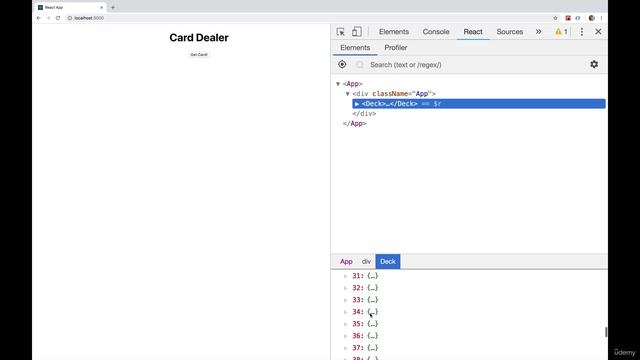This screenshot has width=640, height=360.
Task: Show more DevTools tabs chevron
Action: 538,32
